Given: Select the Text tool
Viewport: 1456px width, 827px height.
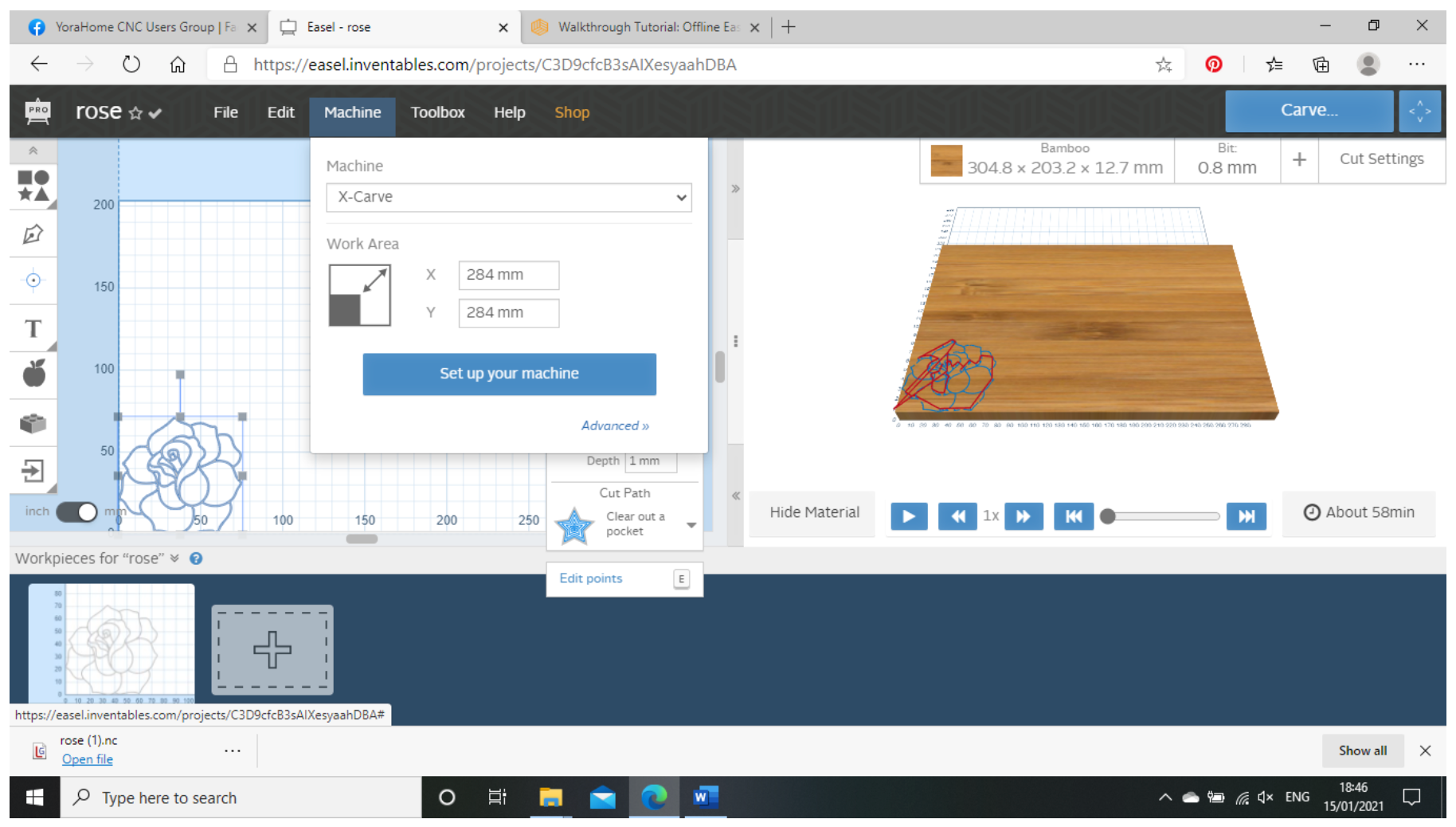Looking at the screenshot, I should tap(33, 328).
